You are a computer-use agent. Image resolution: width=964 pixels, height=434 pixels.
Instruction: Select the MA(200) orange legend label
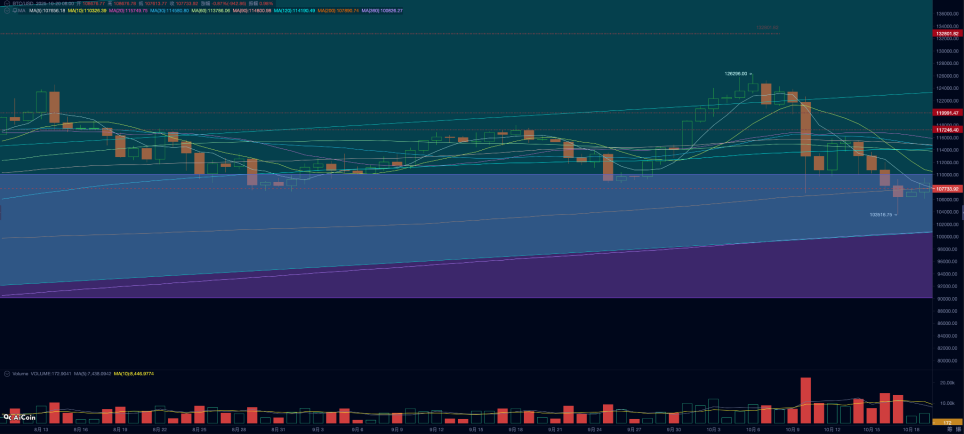click(x=340, y=11)
